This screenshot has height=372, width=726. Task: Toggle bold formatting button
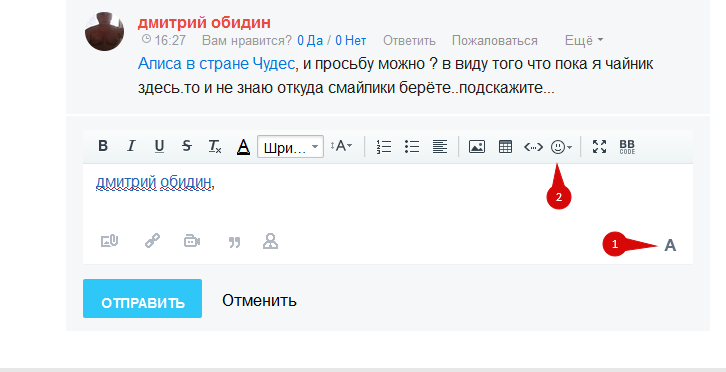click(103, 146)
